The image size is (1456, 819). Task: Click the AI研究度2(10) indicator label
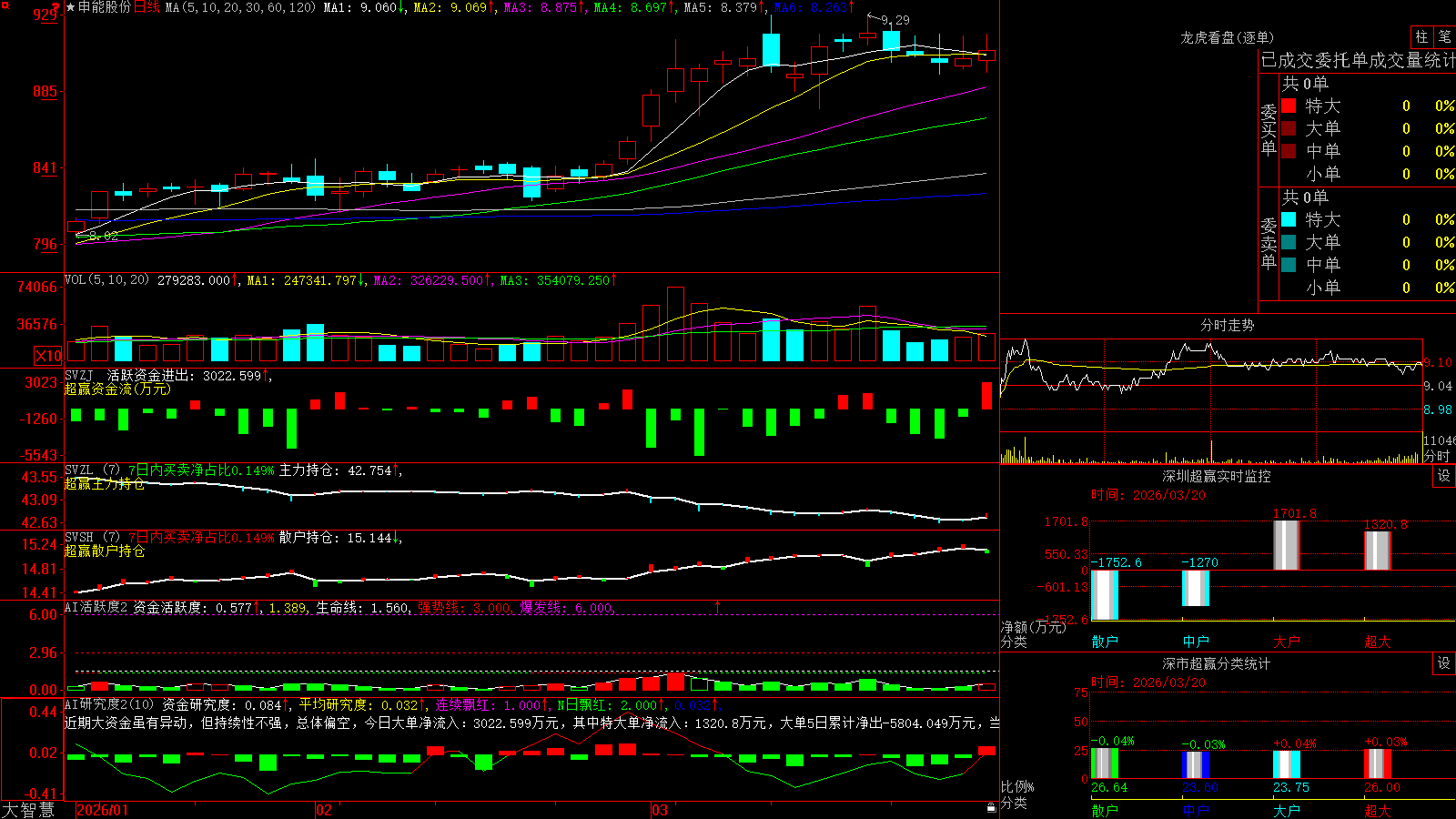(x=109, y=704)
